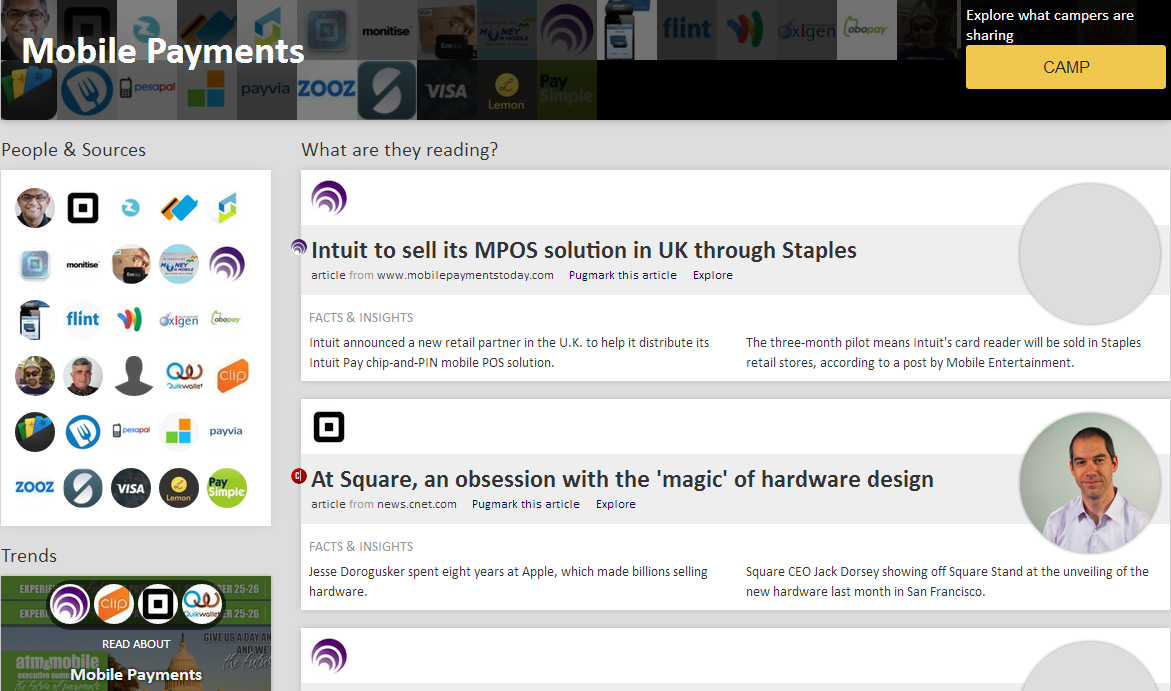
Task: Click the red cnet badge beside Square headline
Action: [x=299, y=476]
